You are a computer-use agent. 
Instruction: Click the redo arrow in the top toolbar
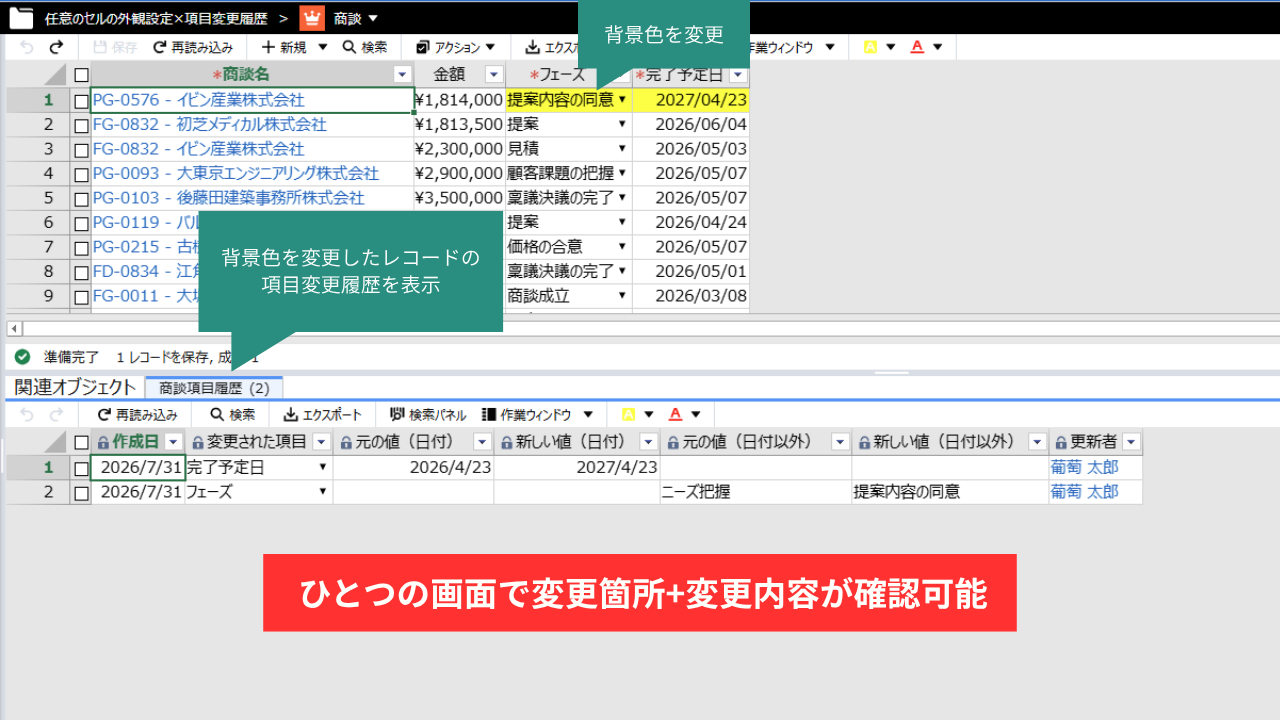click(x=57, y=47)
